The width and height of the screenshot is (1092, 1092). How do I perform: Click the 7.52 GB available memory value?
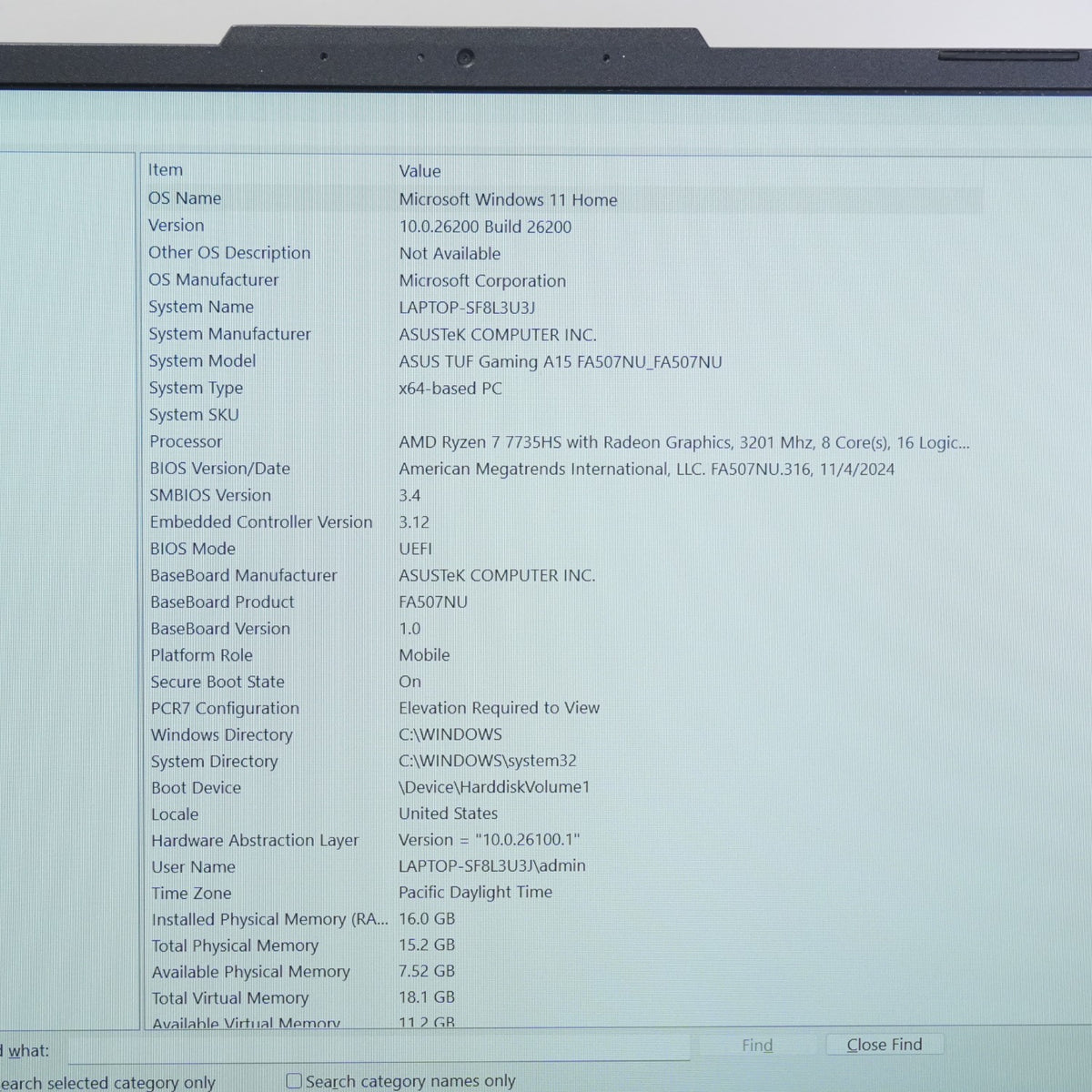(x=427, y=972)
